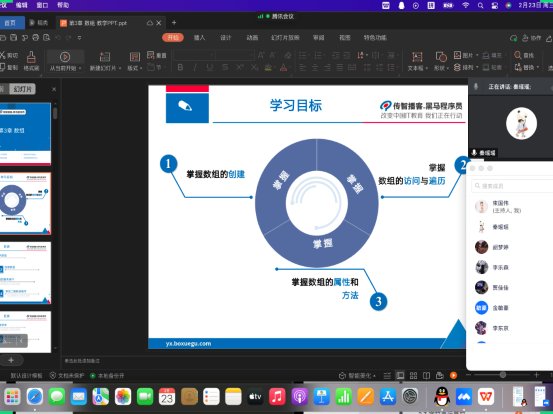Viewport: 553px width, 414px height.
Task: Toggle normal view icon in status bar
Action: point(400,376)
